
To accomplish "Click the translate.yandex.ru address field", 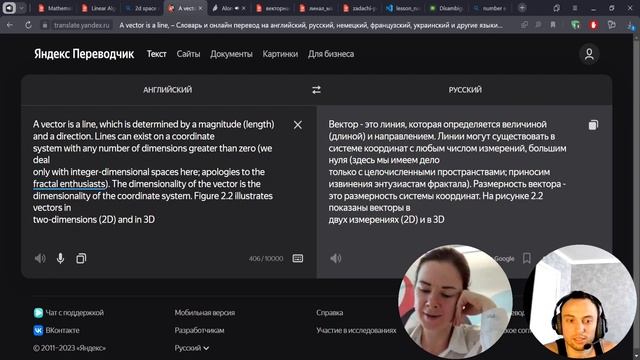I will point(82,25).
